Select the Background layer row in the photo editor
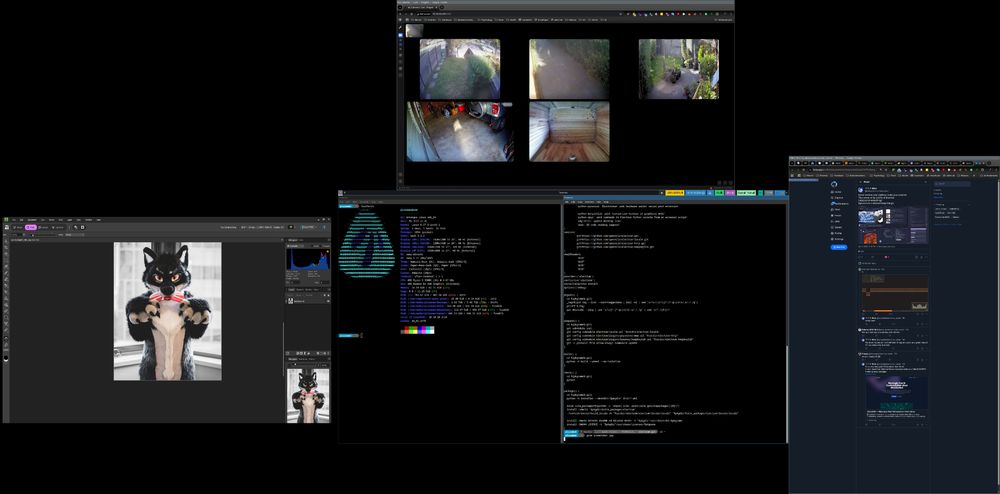The image size is (1000, 494). 308,301
